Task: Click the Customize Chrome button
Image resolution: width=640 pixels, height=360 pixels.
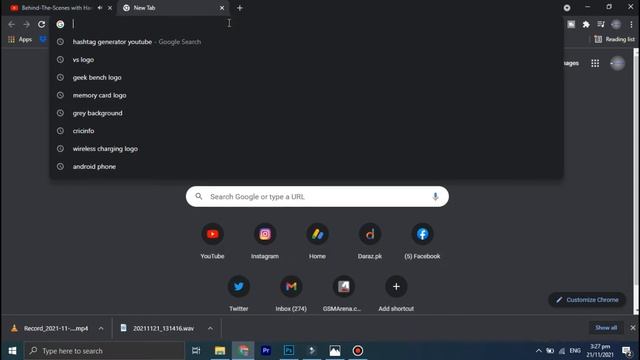Action: pyautogui.click(x=587, y=300)
